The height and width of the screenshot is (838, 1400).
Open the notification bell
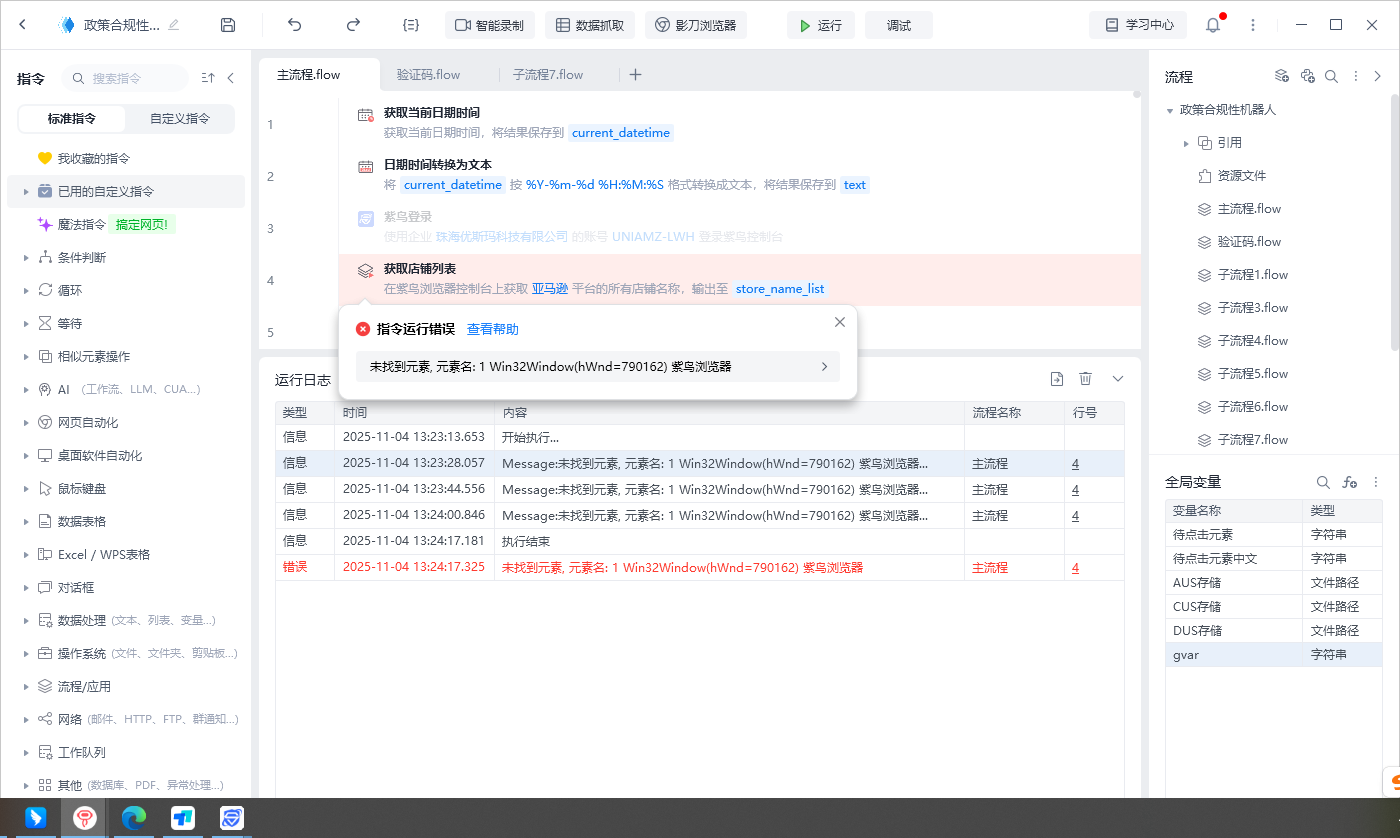[x=1213, y=25]
